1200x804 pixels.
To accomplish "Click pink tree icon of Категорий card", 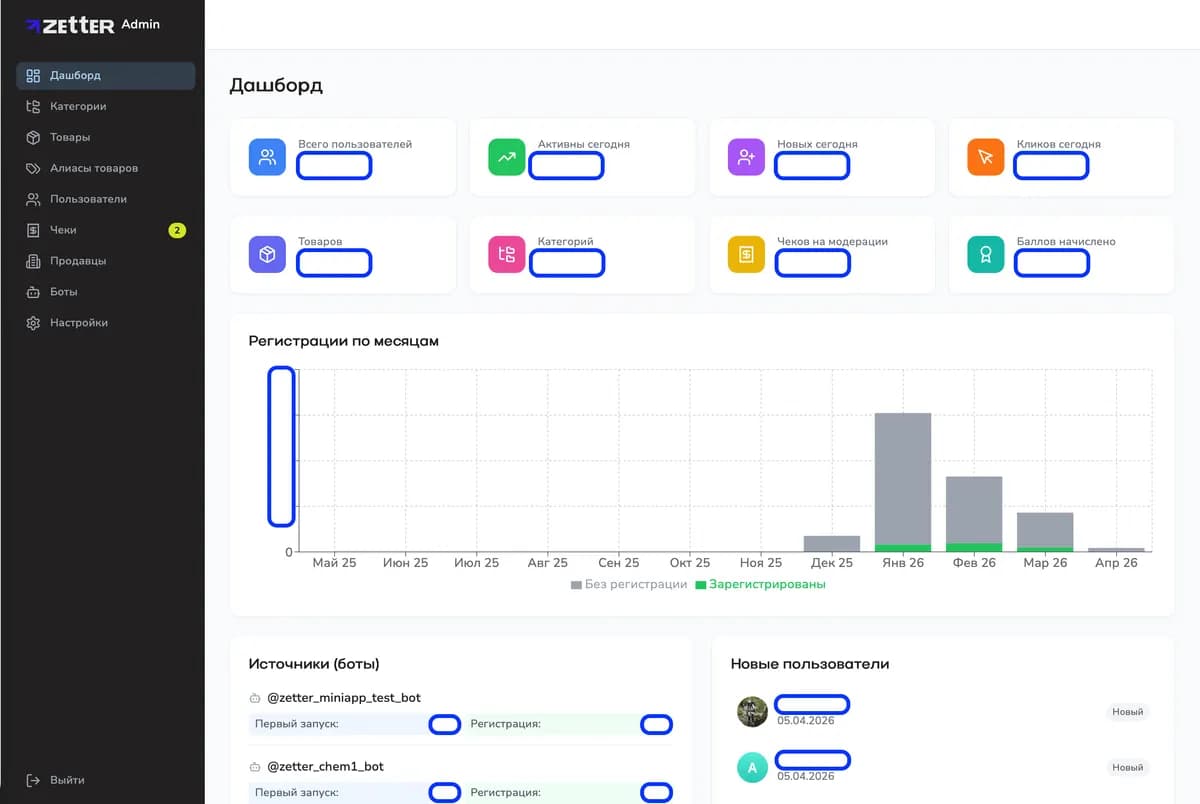I will click(x=507, y=255).
